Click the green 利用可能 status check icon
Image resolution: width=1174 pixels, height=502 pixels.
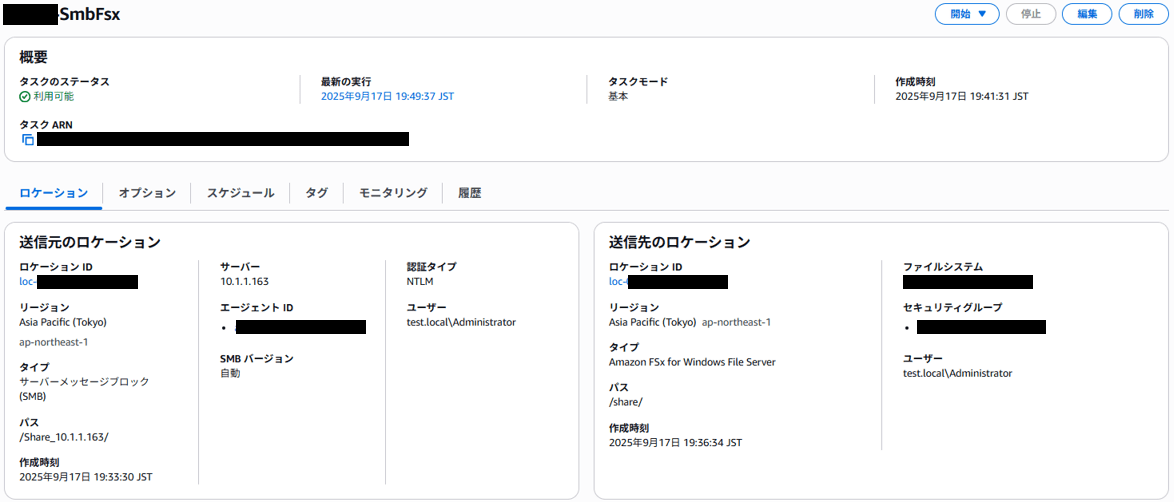click(25, 97)
